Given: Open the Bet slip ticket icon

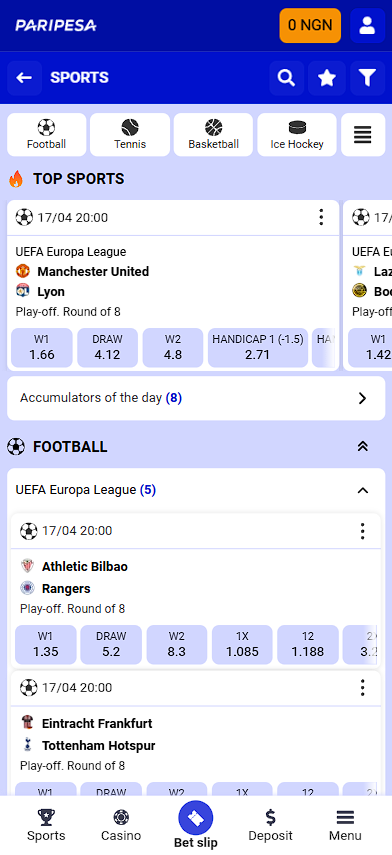Looking at the screenshot, I should pos(196,818).
